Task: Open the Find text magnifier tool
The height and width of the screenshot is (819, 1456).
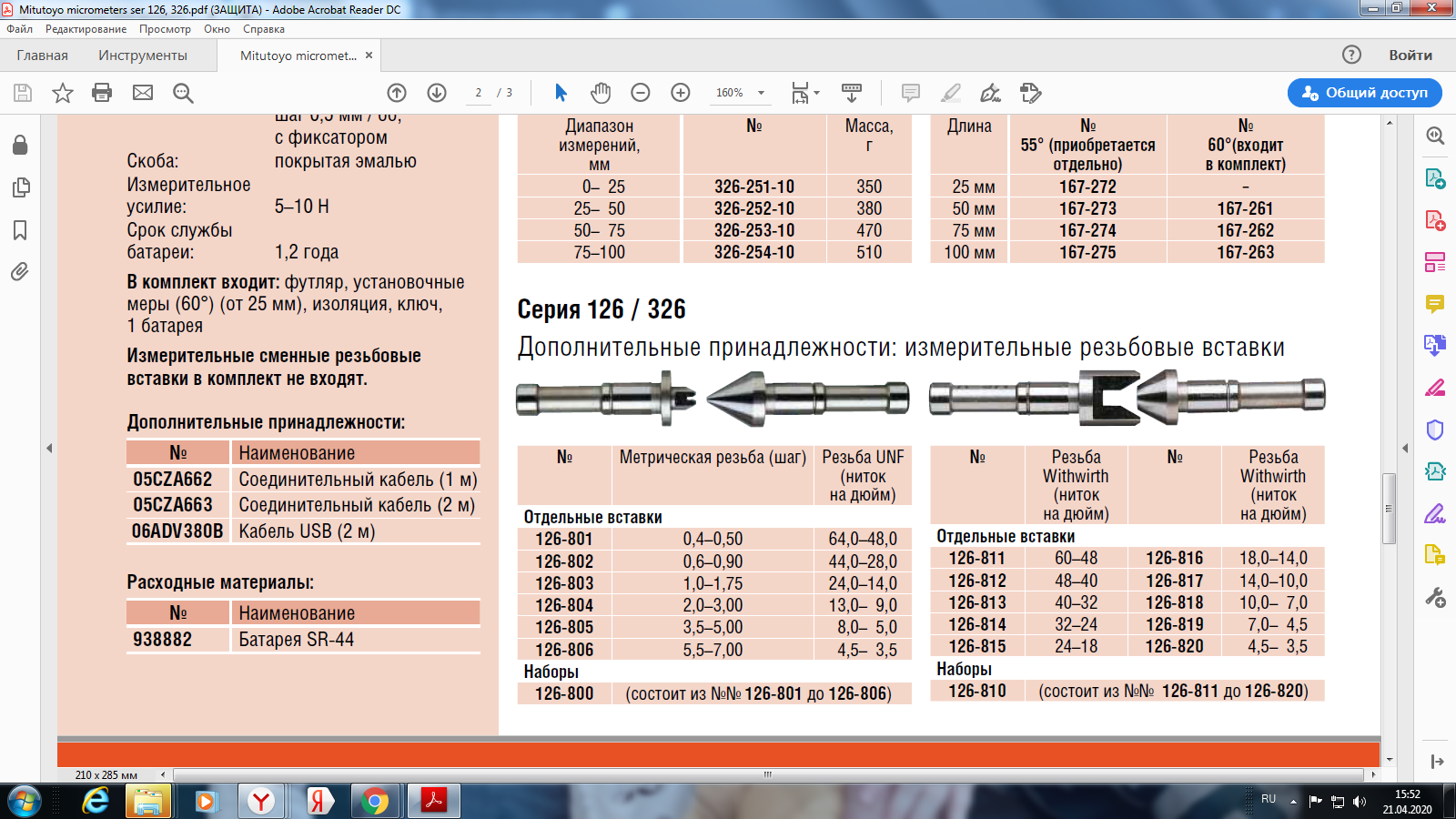Action: tap(183, 93)
